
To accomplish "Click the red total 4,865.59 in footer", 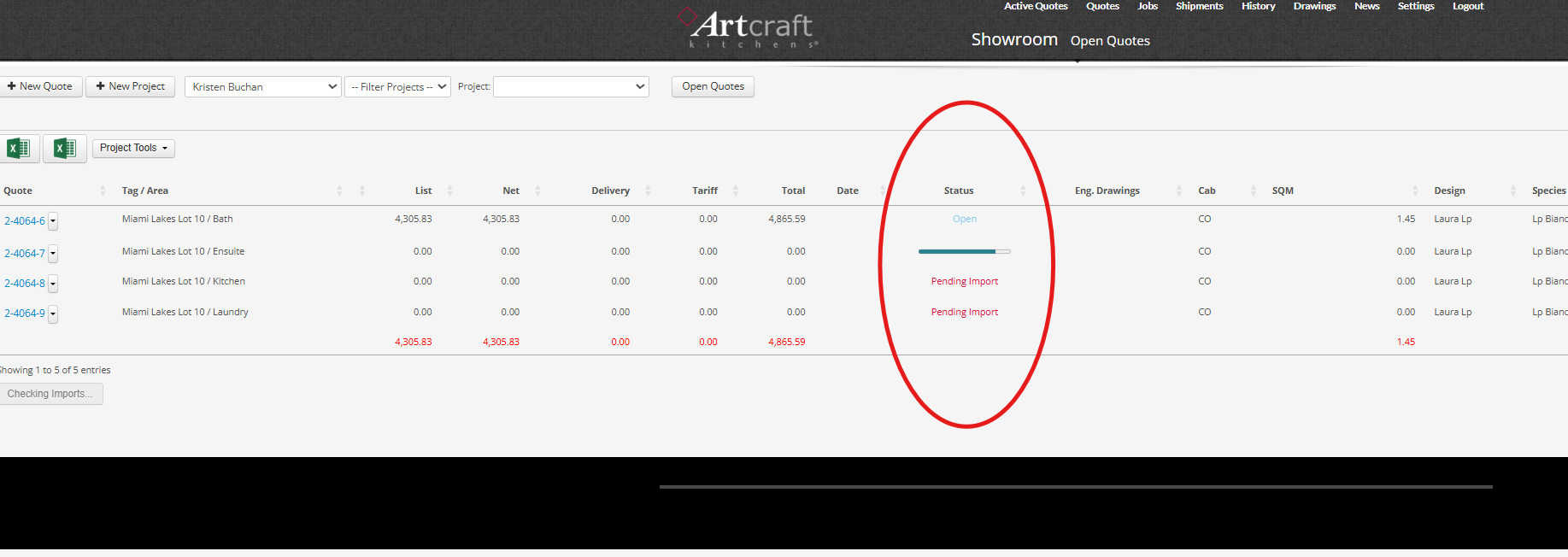I will click(x=786, y=343).
